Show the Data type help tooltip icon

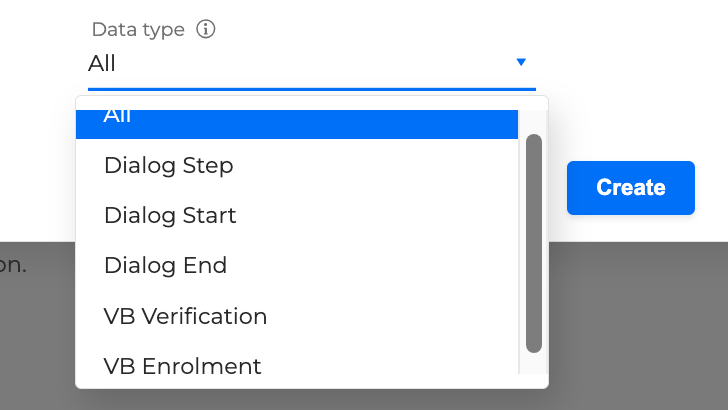(x=206, y=29)
